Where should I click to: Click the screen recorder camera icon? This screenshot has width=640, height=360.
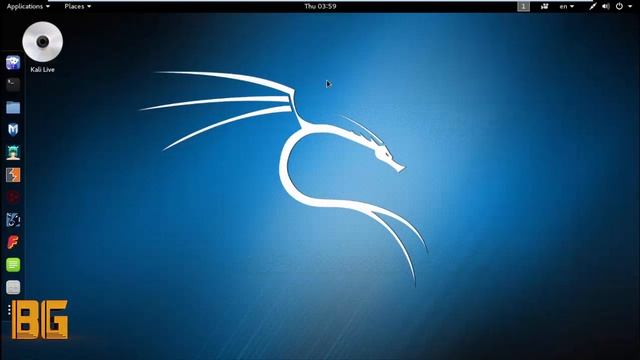[x=544, y=6]
